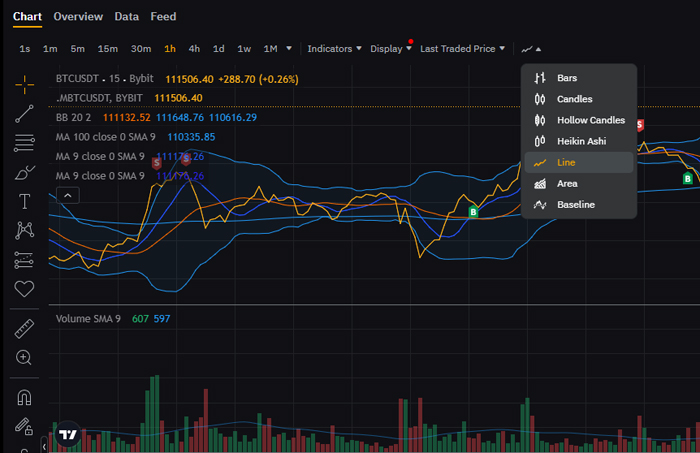Click the green B marker at right edge
The width and height of the screenshot is (700, 453).
coord(688,179)
